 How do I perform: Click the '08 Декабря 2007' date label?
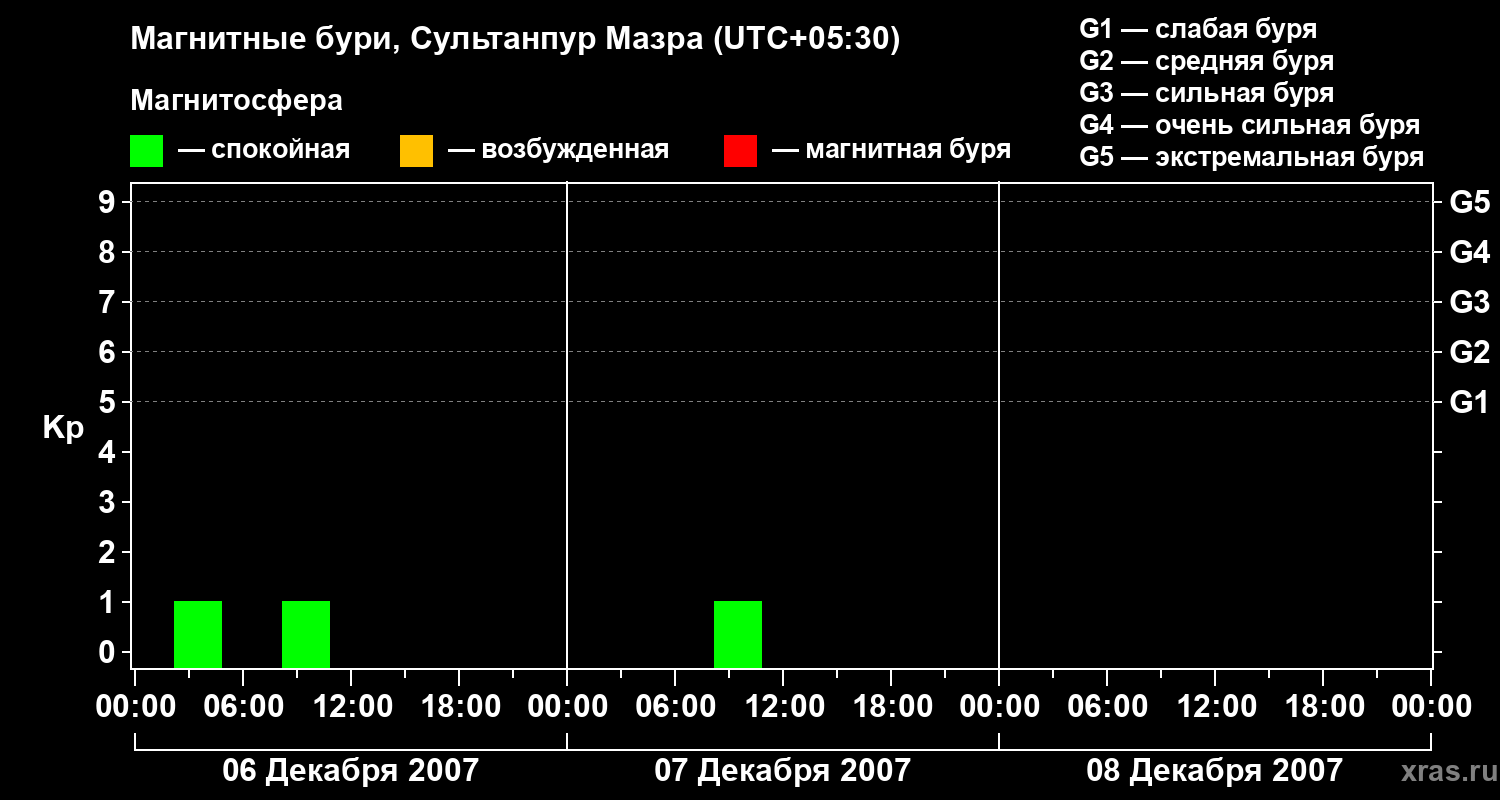[x=1214, y=770]
